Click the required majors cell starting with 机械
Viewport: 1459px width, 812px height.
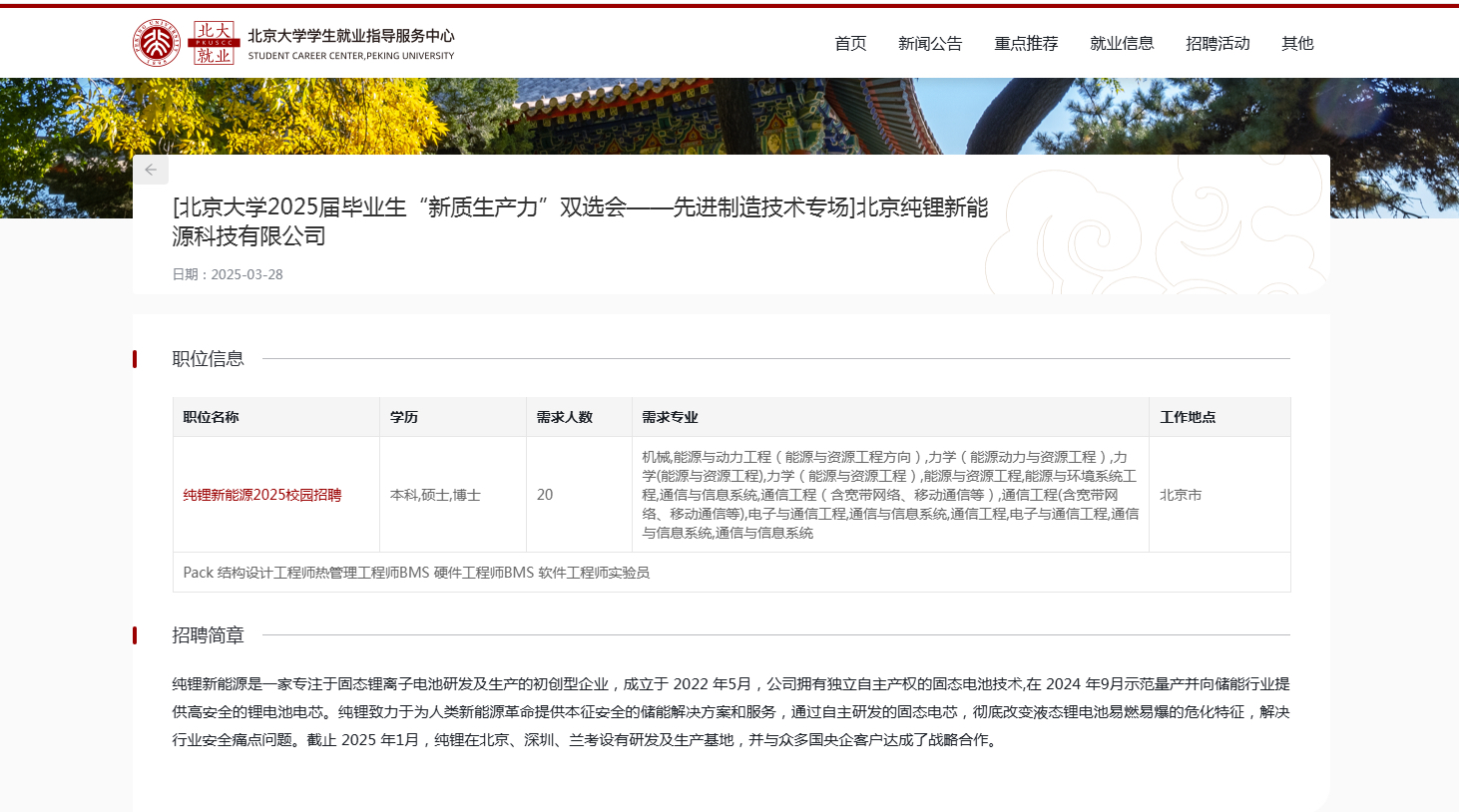tap(890, 495)
